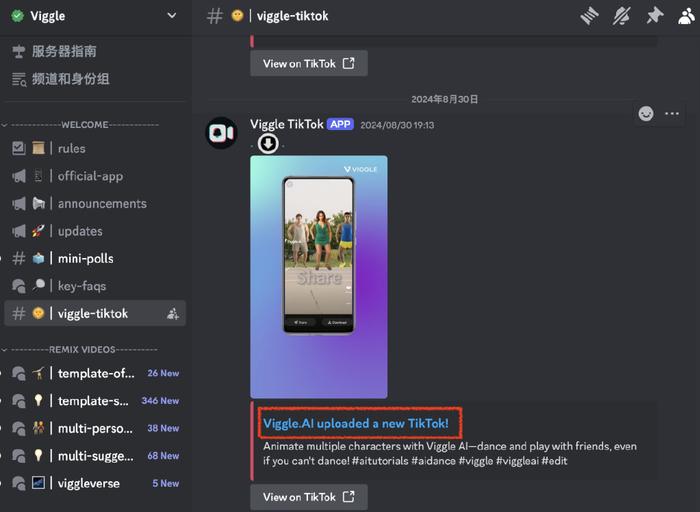700x512 pixels.
Task: Click the viggle-tiktok channel title in header
Action: [292, 16]
